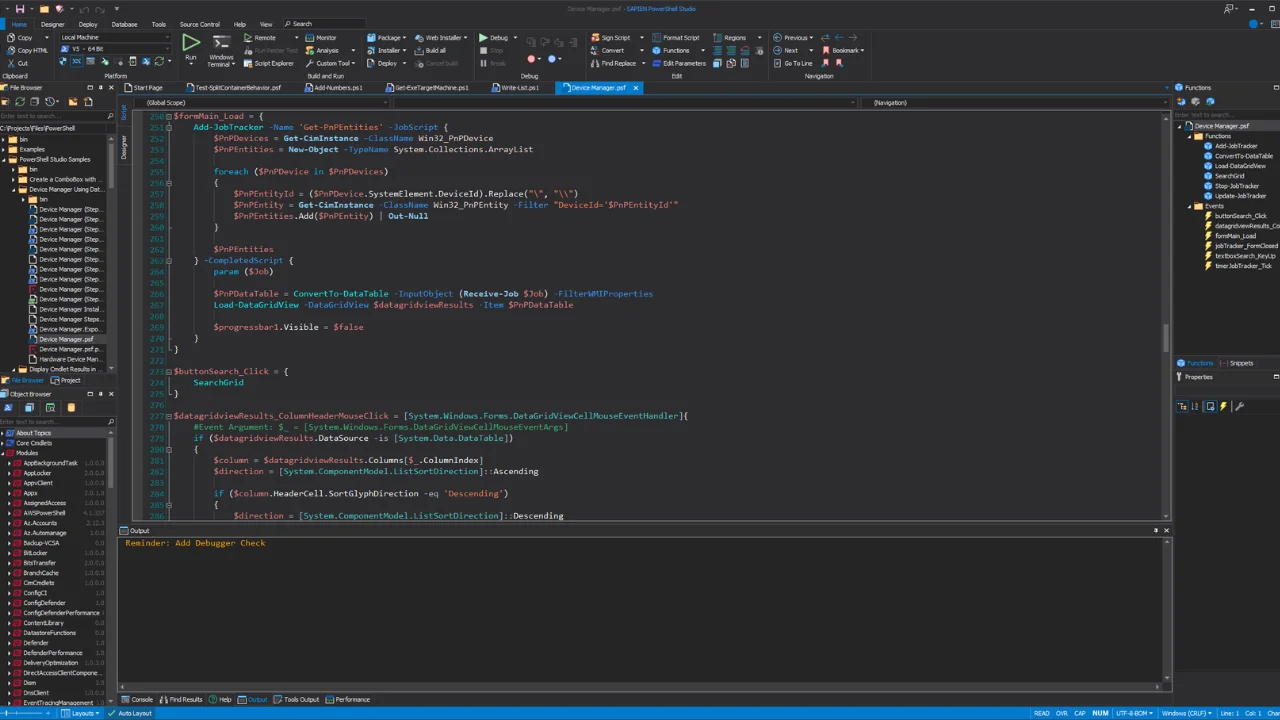Click the Designer side tab icon
1280x720 pixels.
pos(124,146)
